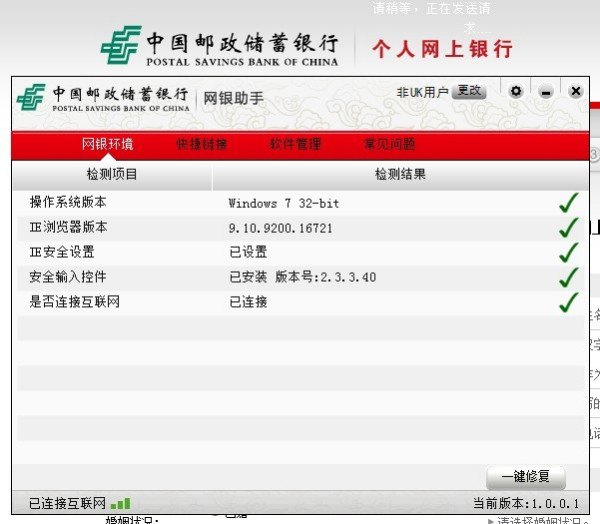Switch to the 网银环境 tab

click(x=108, y=144)
